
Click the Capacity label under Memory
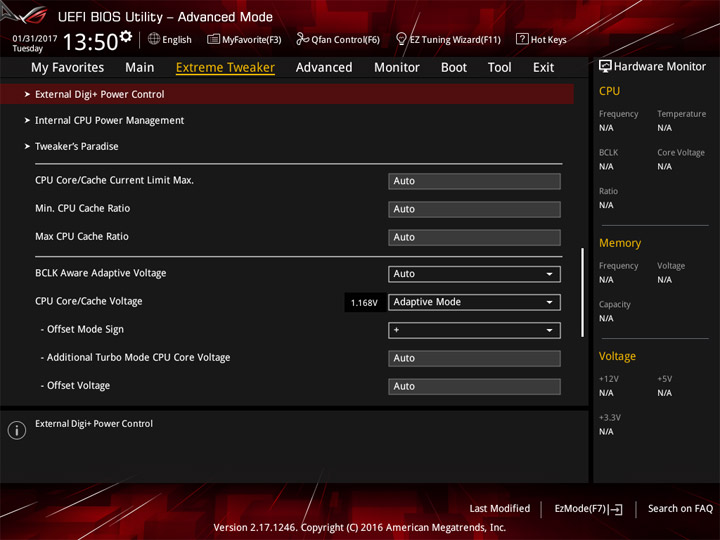point(615,304)
